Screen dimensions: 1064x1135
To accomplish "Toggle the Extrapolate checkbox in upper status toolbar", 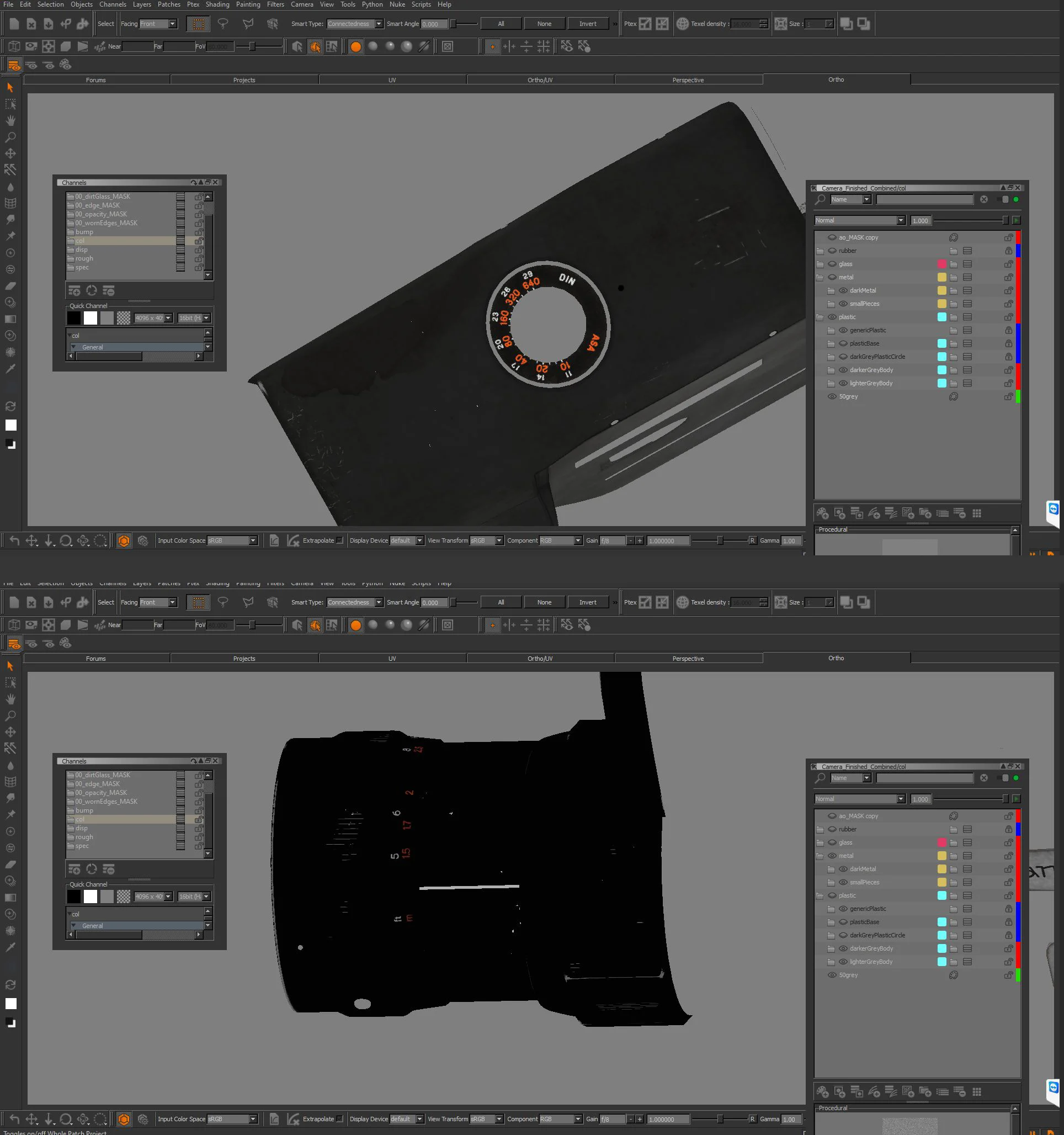I will coord(340,540).
